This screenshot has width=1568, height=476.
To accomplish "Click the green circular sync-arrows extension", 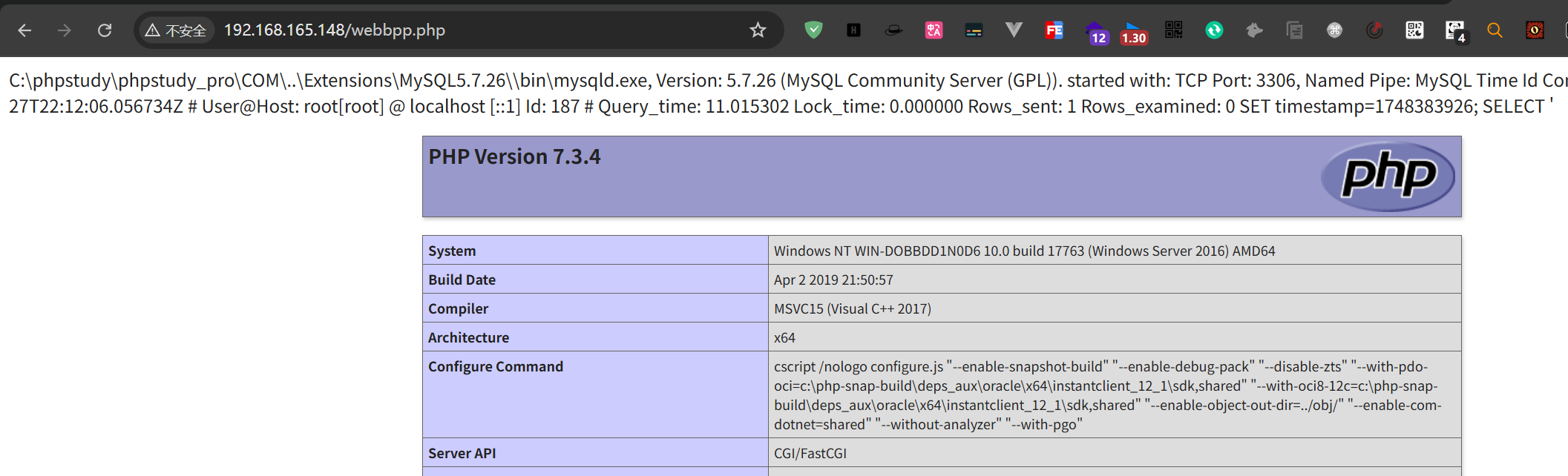I will point(1214,30).
